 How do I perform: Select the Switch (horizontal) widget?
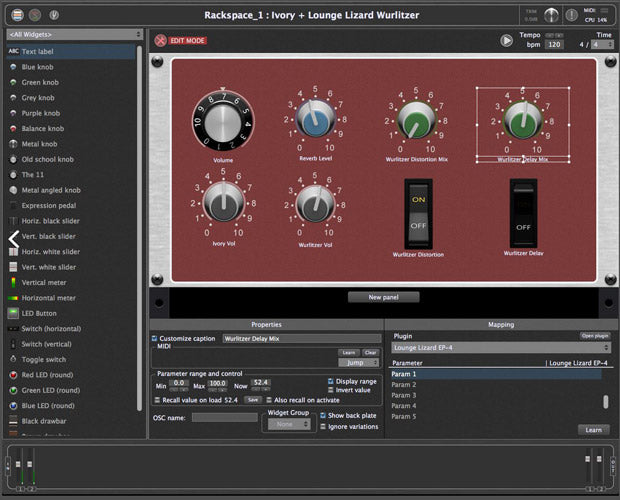pyautogui.click(x=71, y=329)
